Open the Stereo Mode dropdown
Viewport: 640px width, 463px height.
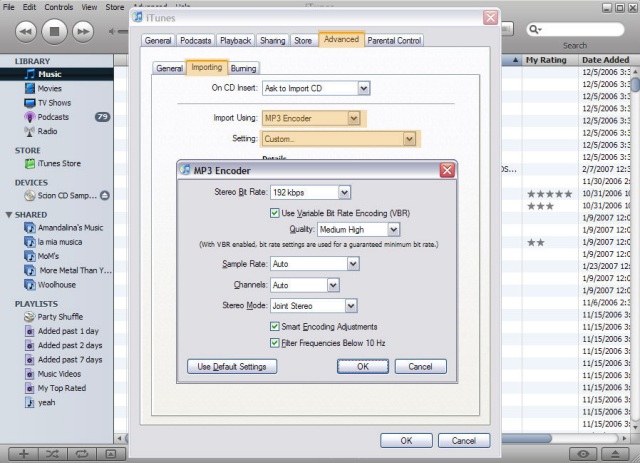[x=314, y=306]
